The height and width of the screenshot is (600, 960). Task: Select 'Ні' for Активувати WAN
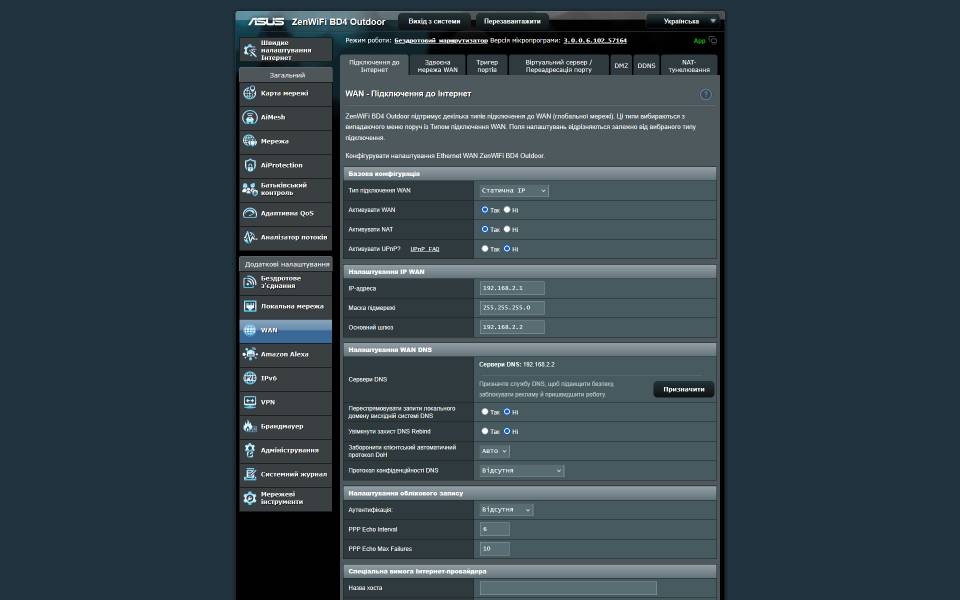tap(507, 210)
